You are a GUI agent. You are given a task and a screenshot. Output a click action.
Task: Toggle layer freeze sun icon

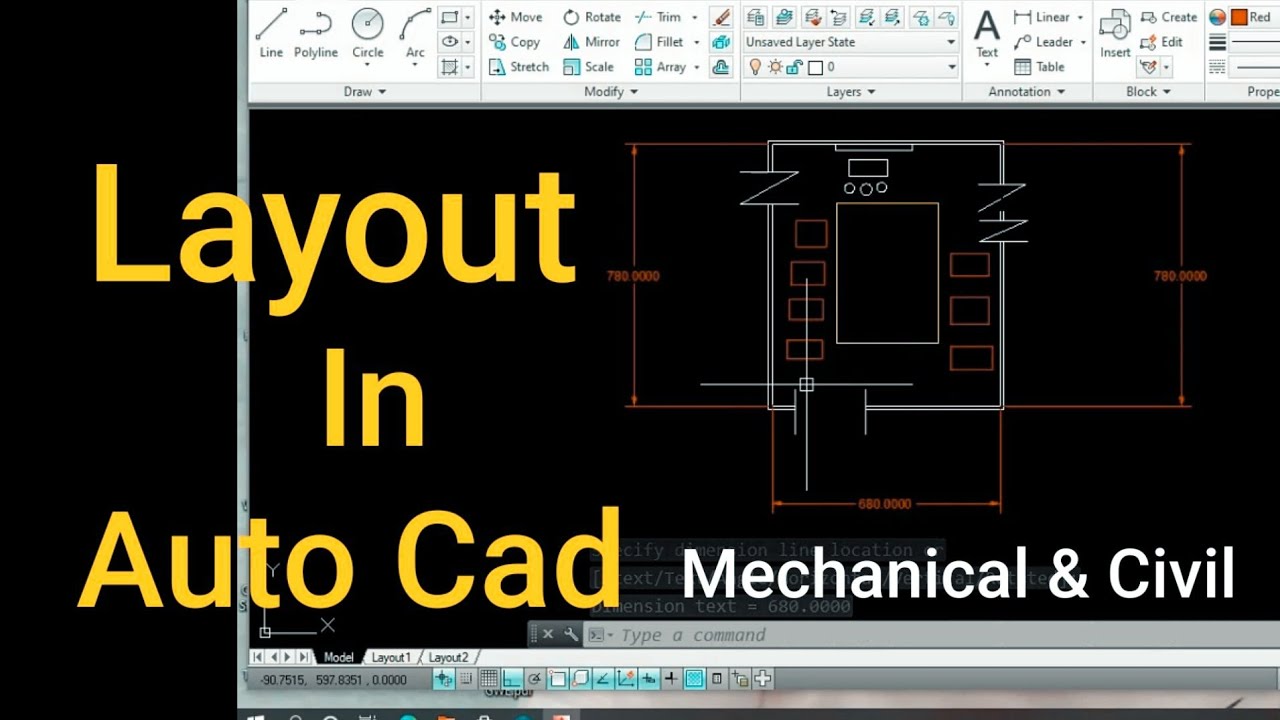tap(775, 67)
